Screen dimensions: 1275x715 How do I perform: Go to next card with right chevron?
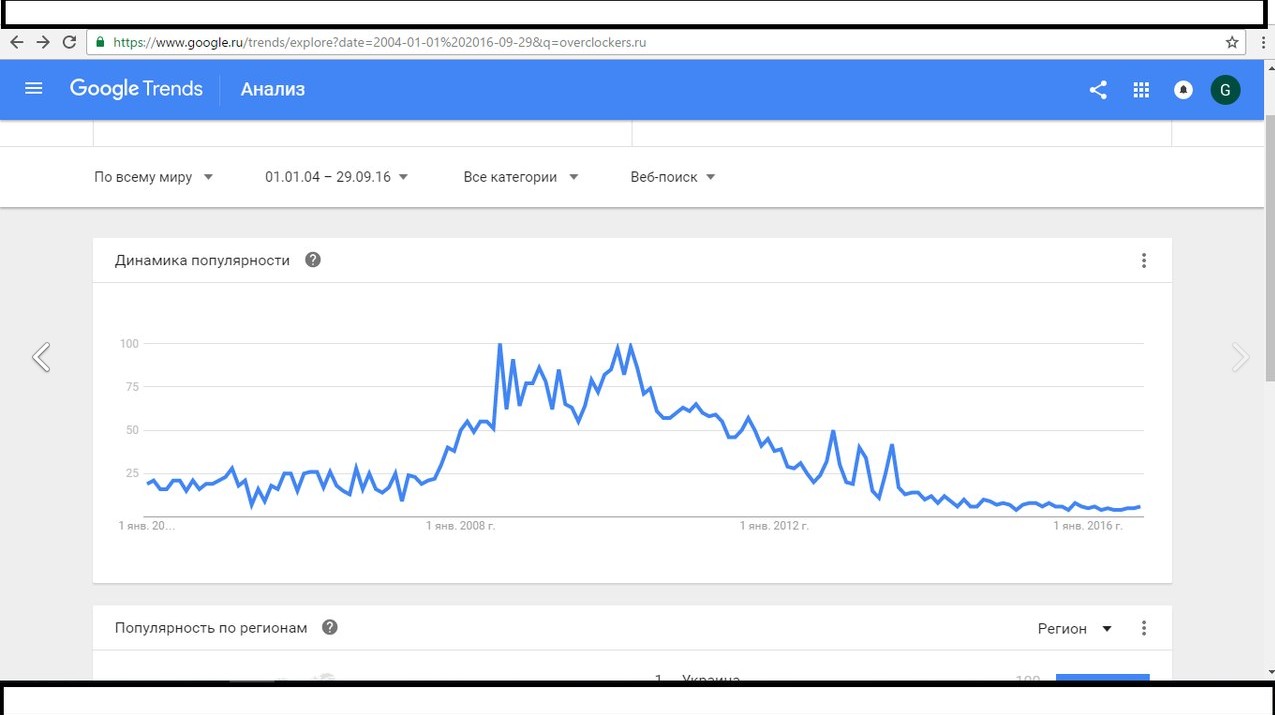(x=1240, y=357)
